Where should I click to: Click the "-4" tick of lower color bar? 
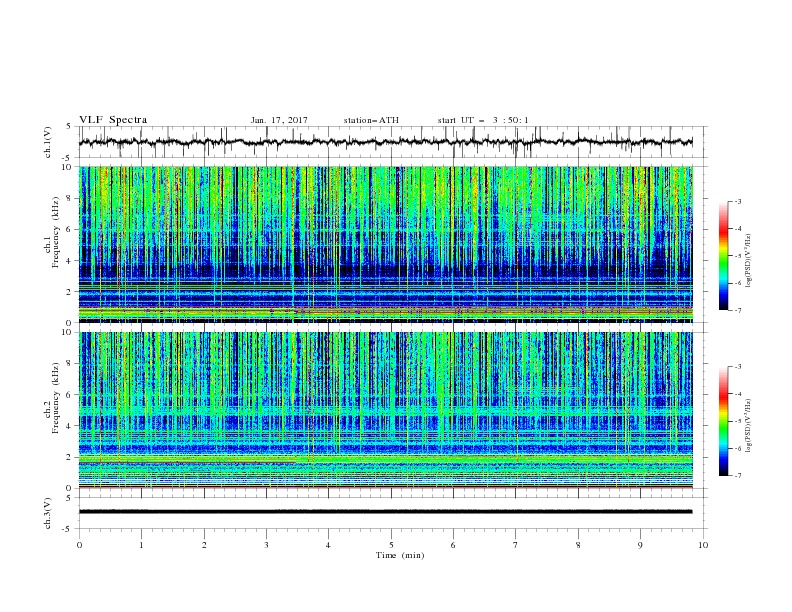(x=737, y=394)
